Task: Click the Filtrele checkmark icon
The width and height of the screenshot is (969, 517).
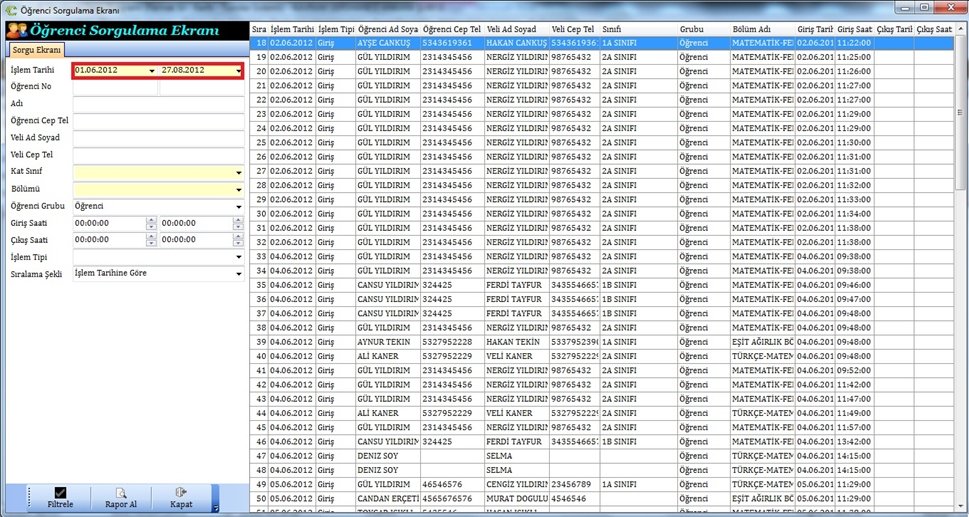Action: coord(60,492)
